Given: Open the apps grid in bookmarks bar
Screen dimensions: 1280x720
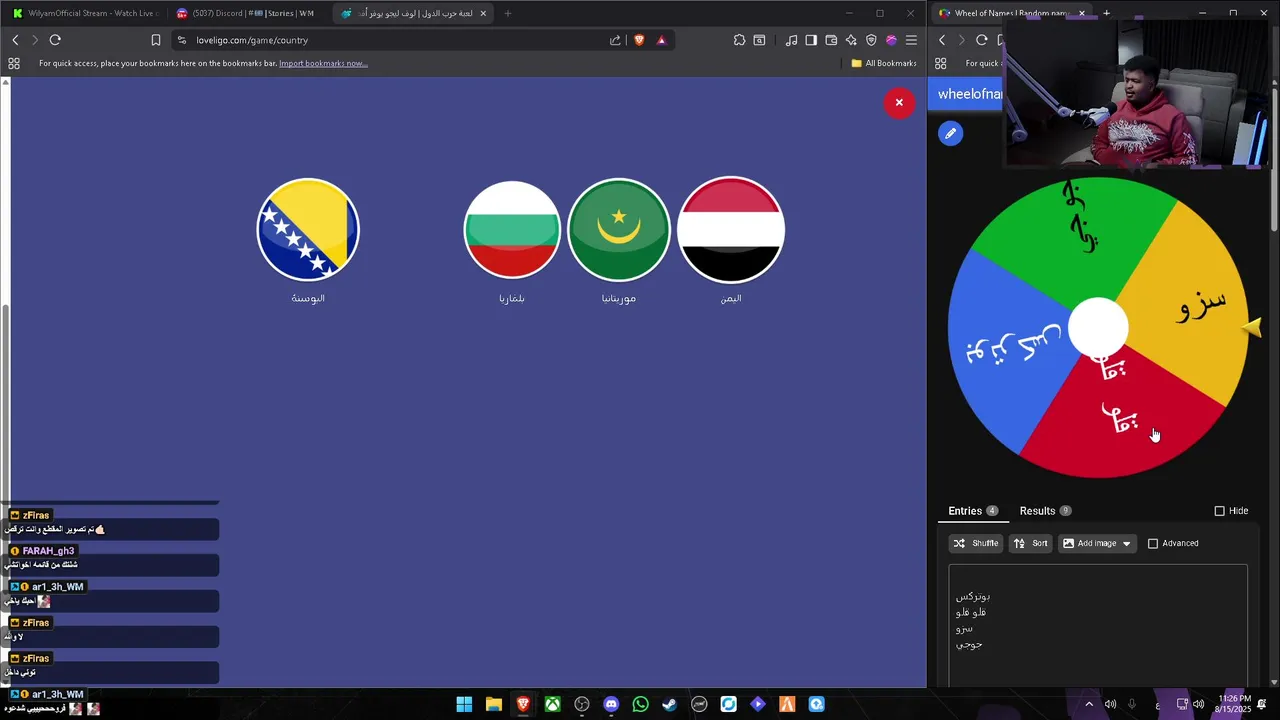Looking at the screenshot, I should click(x=14, y=63).
